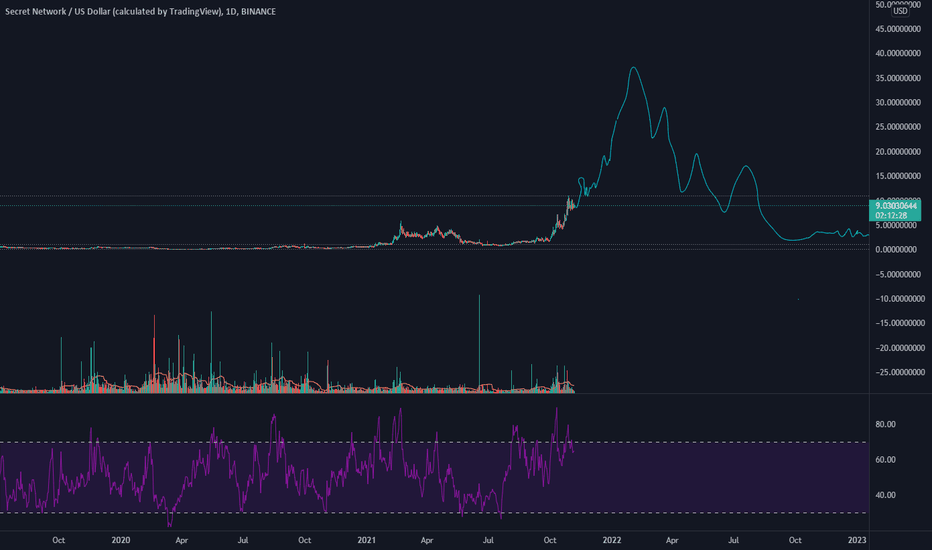Click the Jul label between 2022 and 2023

pyautogui.click(x=733, y=540)
